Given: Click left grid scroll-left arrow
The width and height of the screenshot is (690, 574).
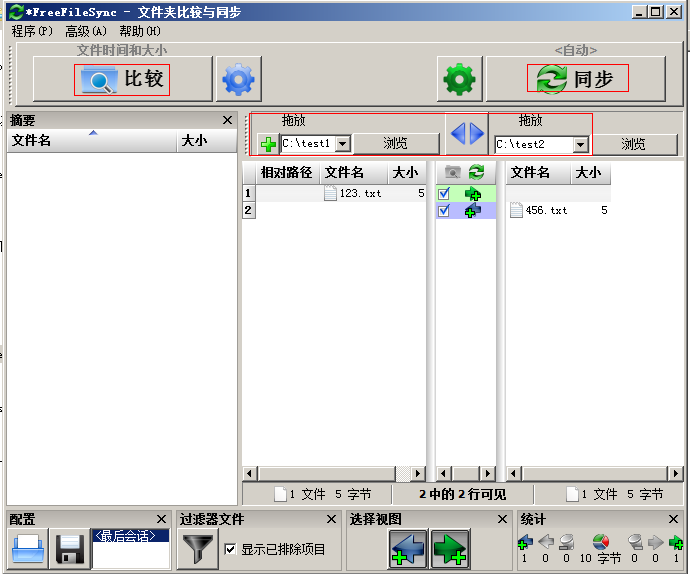Looking at the screenshot, I should coord(250,474).
